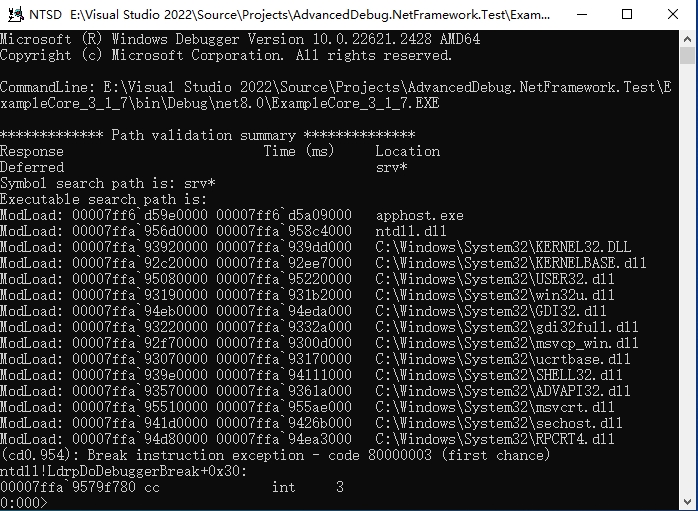Click the ADVAPI32.dll module path
This screenshot has width=698, height=511.
[503, 391]
